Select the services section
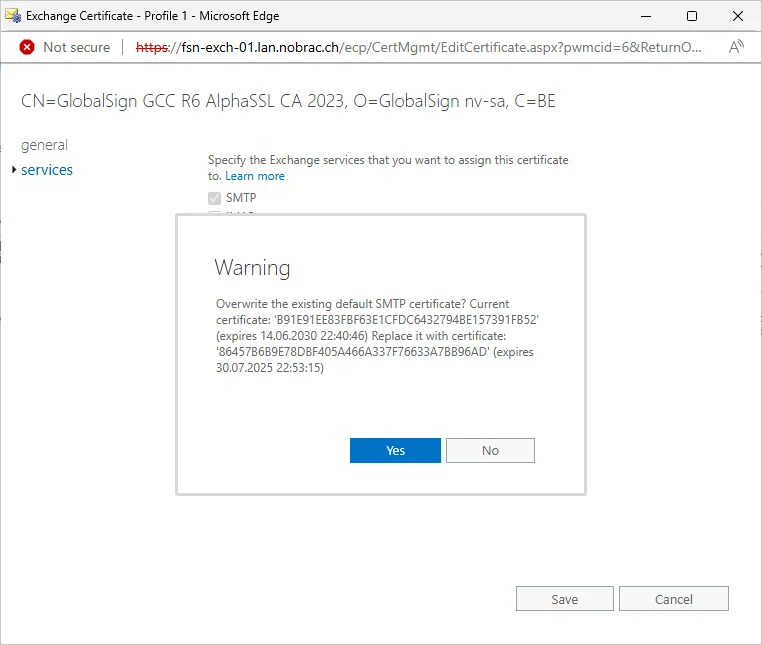 click(47, 170)
